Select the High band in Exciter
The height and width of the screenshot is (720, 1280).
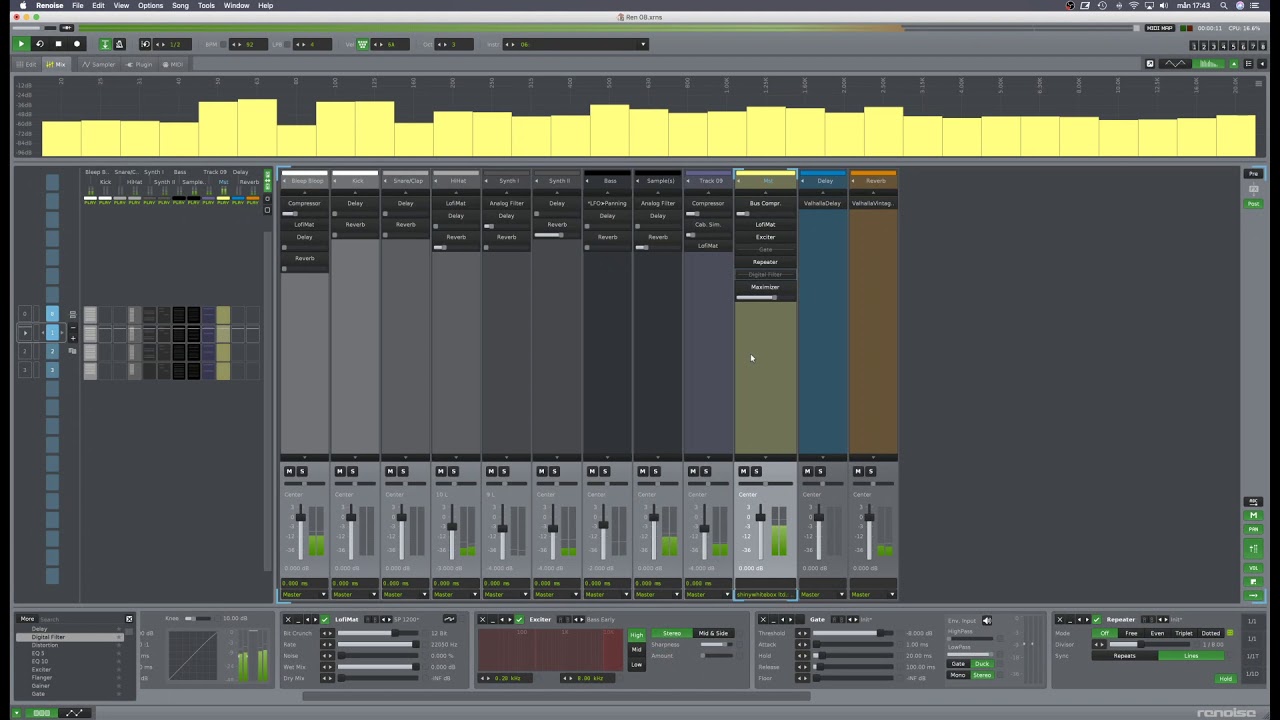[637, 635]
